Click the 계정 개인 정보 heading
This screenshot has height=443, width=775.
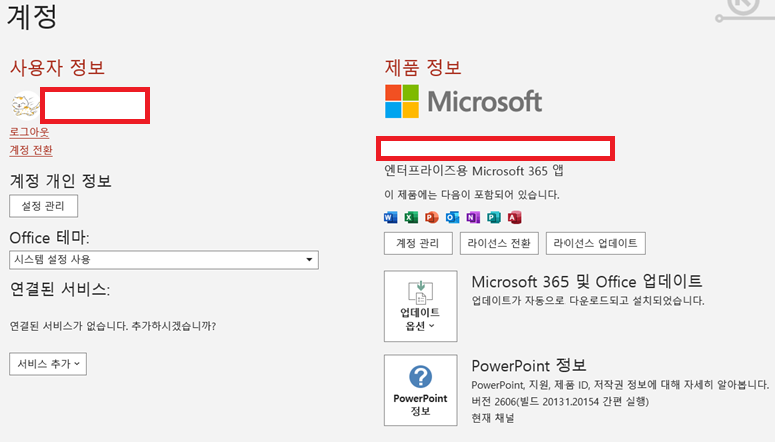click(x=60, y=181)
